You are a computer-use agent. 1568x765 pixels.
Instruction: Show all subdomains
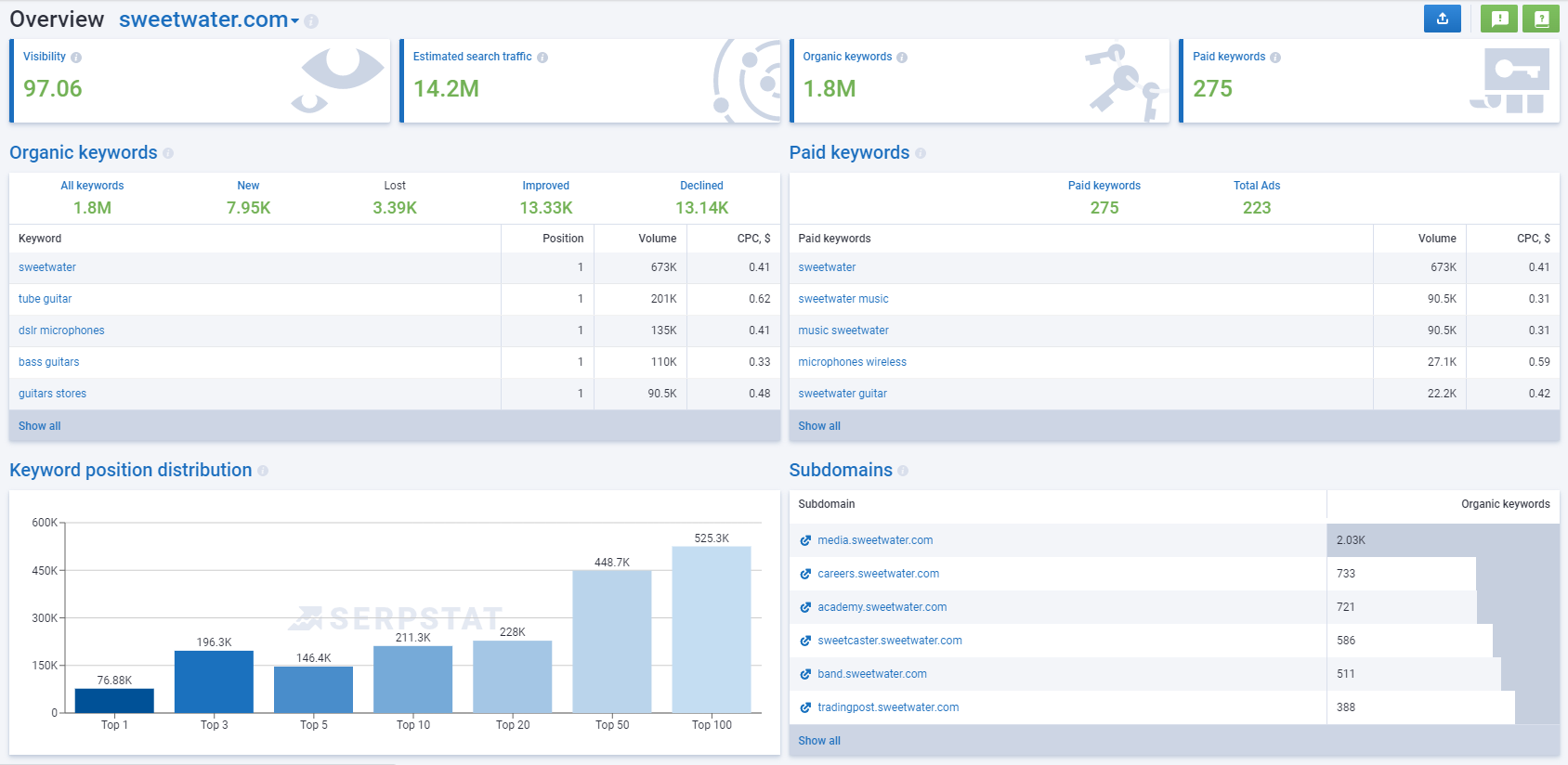tap(819, 741)
